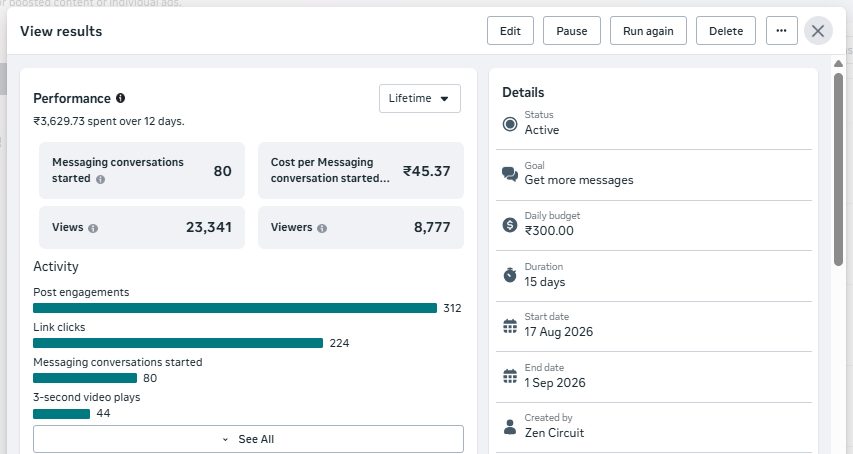Expand See All activity metrics
This screenshot has width=853, height=454.
point(249,439)
